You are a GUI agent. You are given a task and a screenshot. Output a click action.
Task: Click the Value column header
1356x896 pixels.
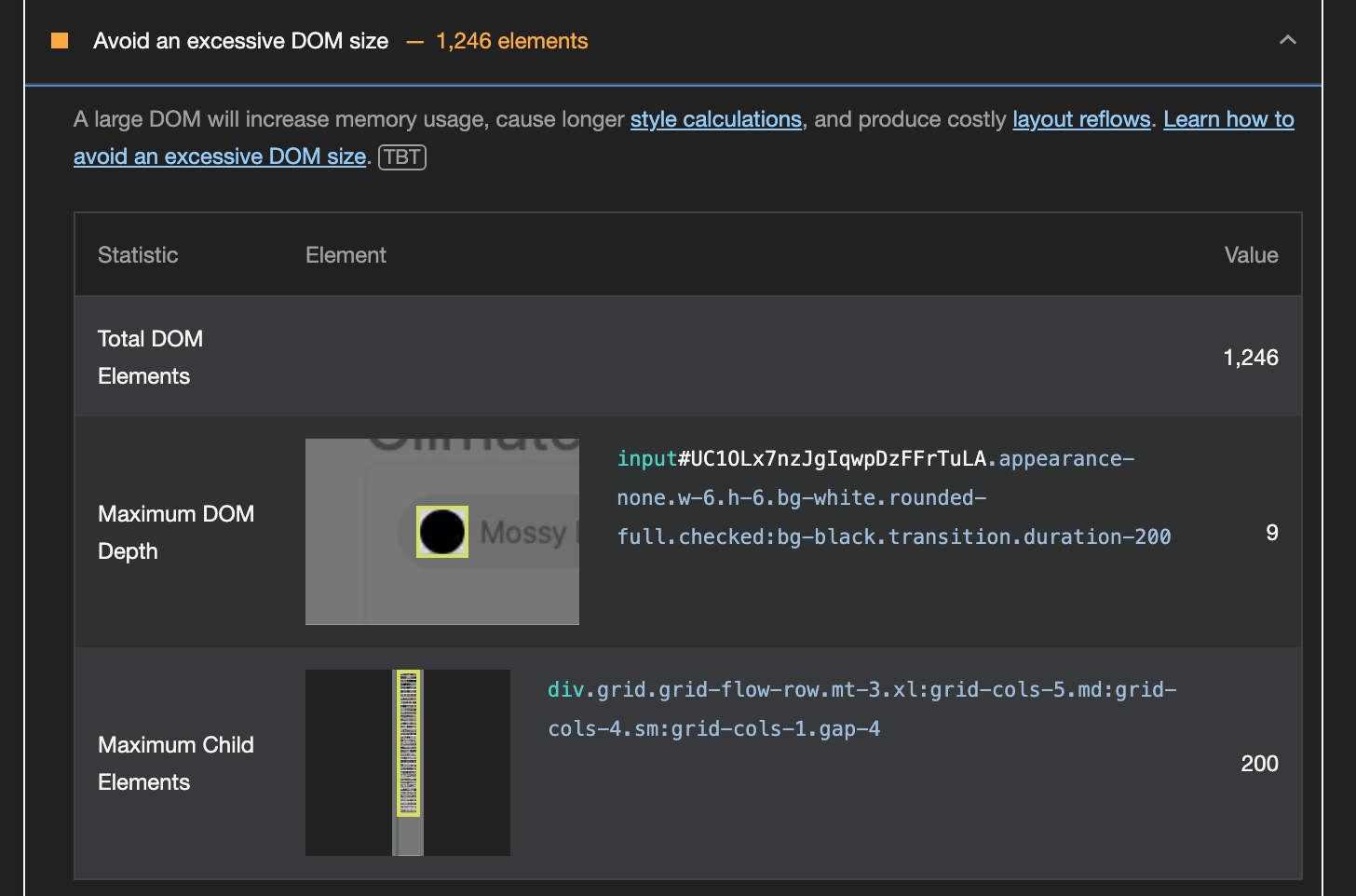pos(1251,254)
